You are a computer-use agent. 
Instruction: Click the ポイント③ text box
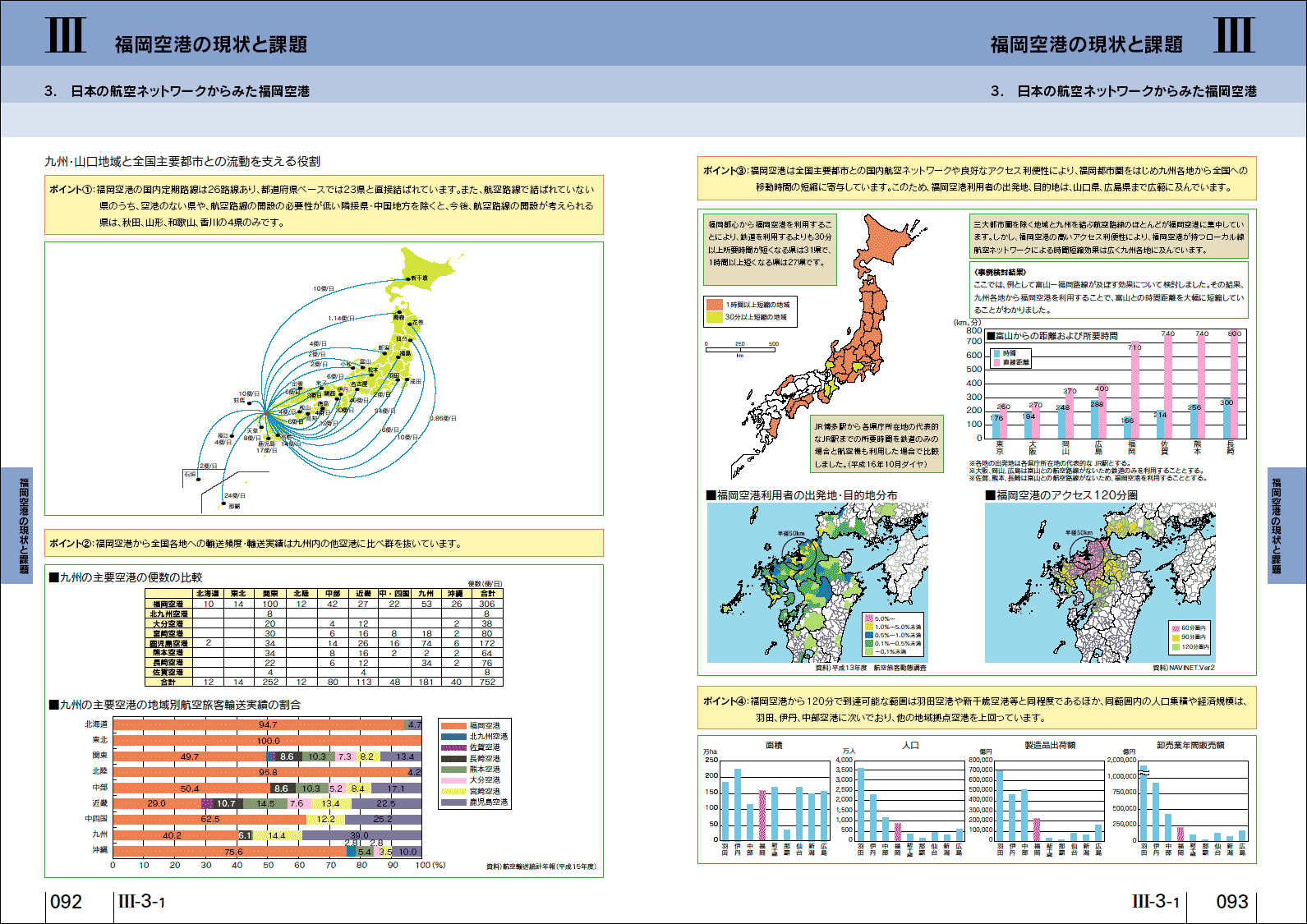(x=977, y=178)
